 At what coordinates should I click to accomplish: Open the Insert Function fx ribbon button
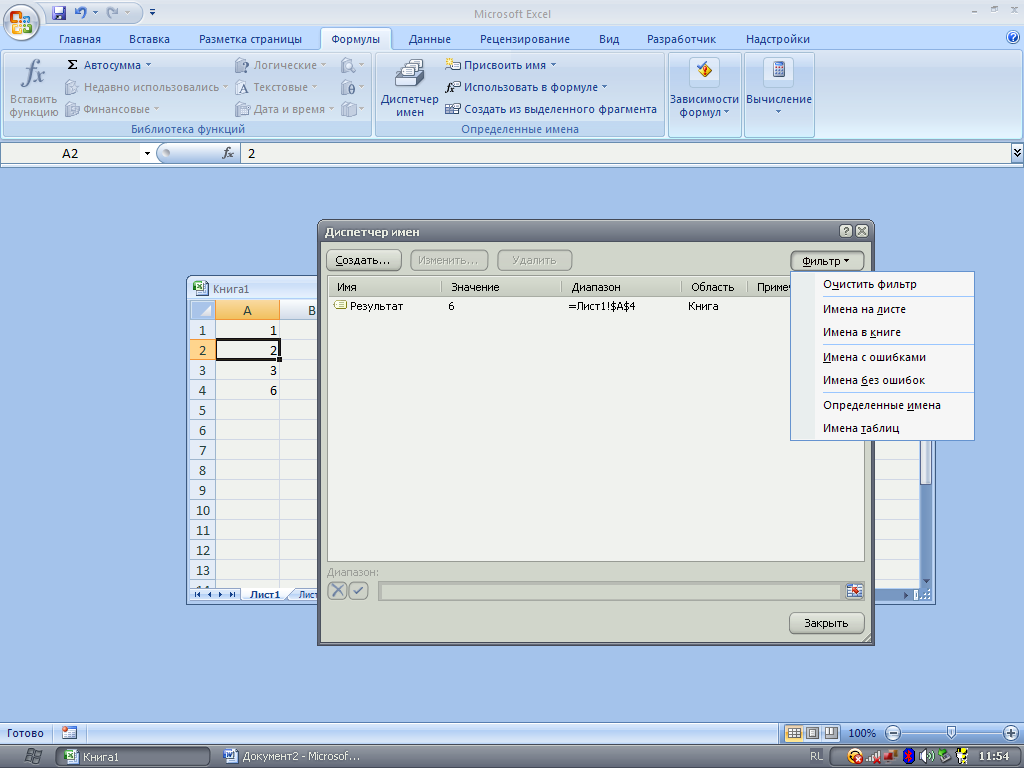[x=33, y=88]
